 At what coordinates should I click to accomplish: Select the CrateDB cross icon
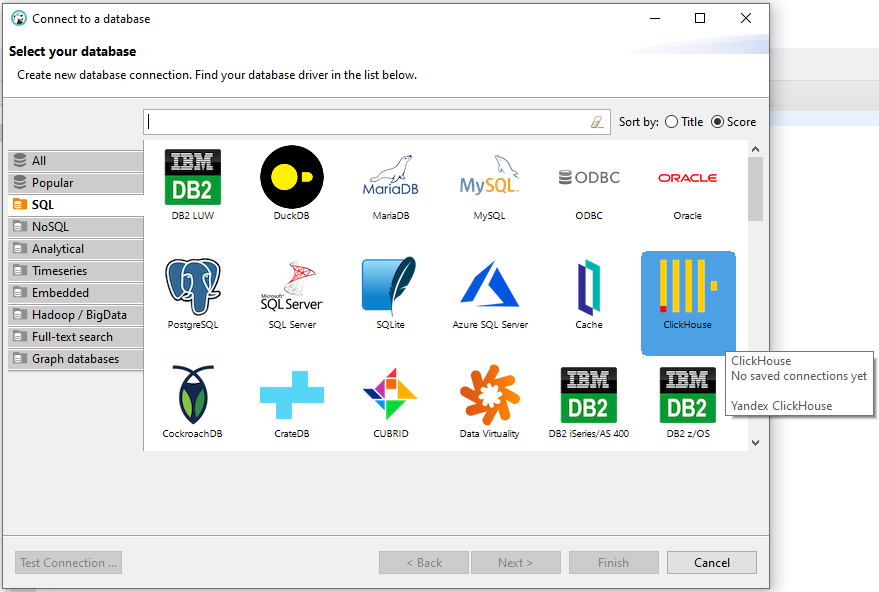coord(292,395)
